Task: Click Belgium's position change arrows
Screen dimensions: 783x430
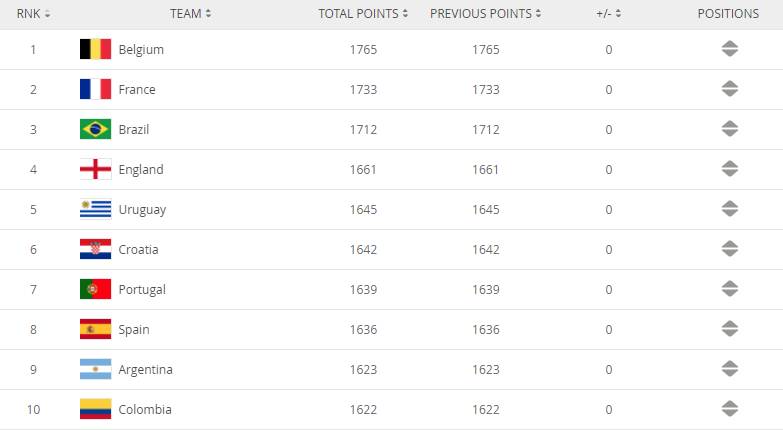Action: [x=729, y=49]
